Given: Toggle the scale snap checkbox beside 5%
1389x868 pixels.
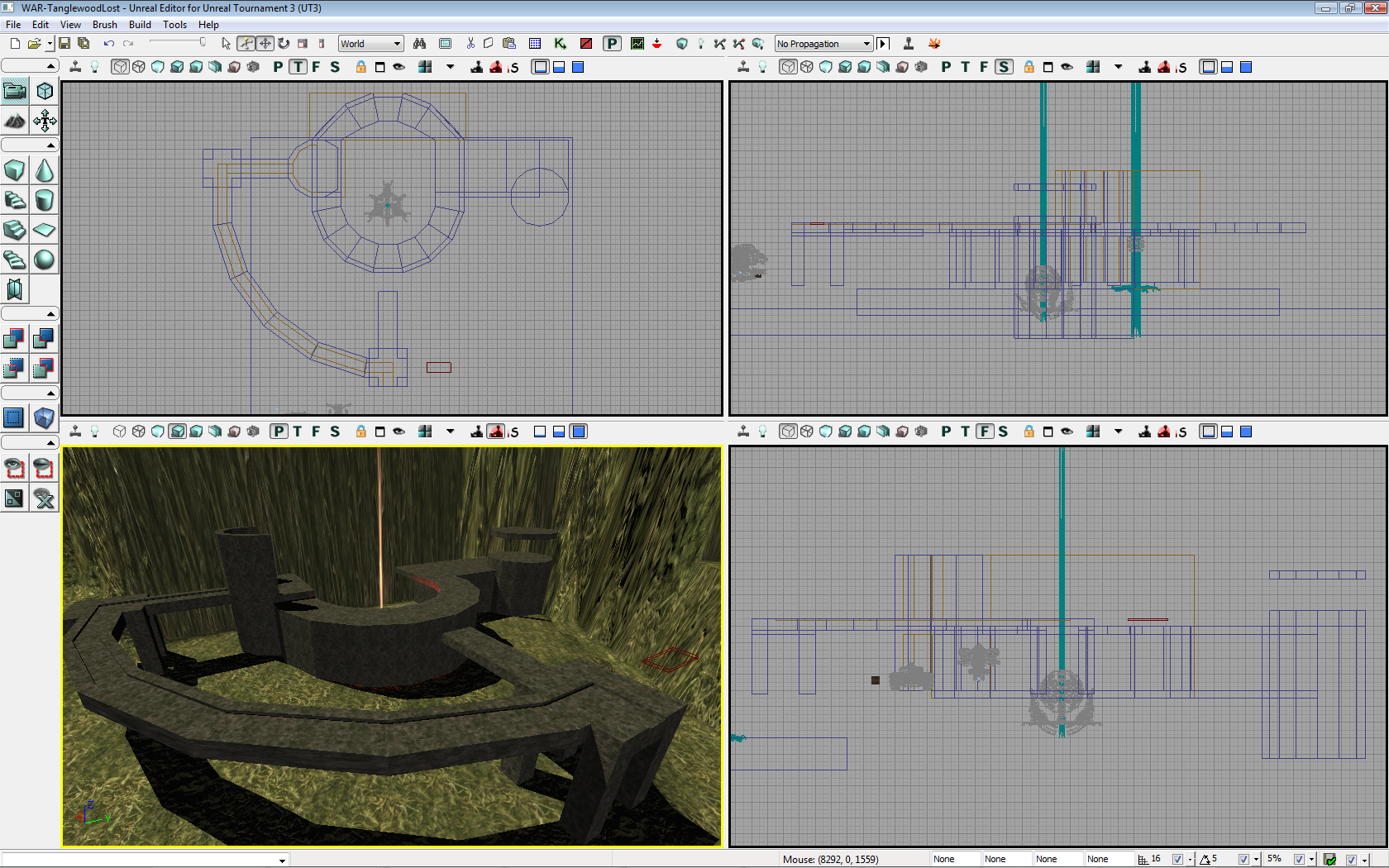Looking at the screenshot, I should (x=1299, y=859).
